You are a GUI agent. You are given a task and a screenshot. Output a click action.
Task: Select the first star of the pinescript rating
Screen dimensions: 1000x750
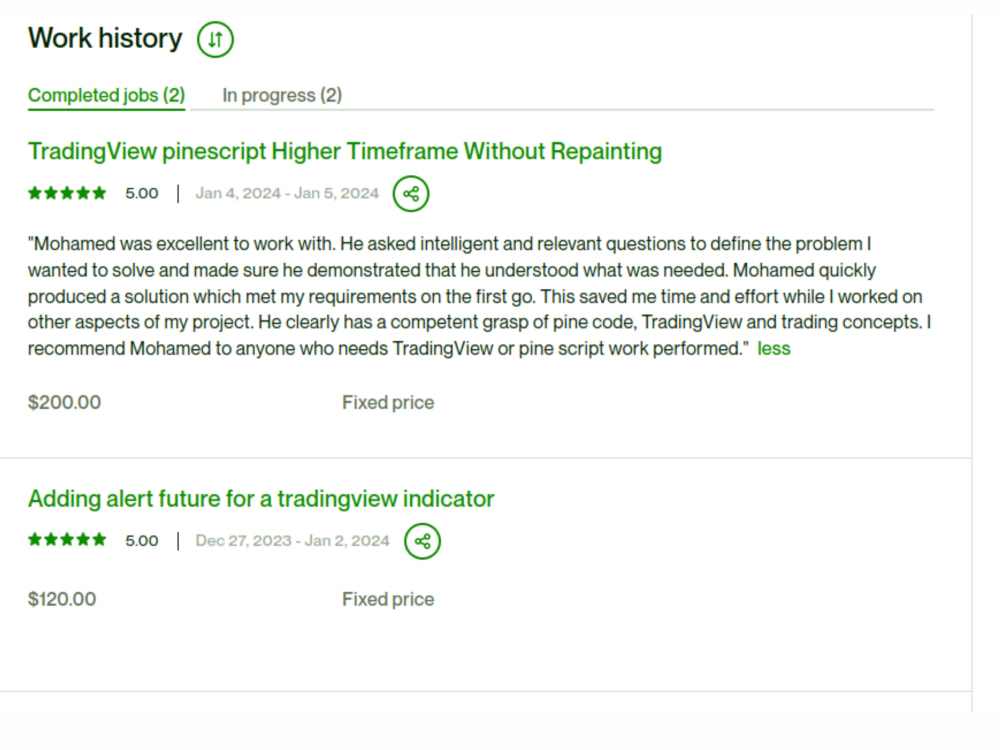tap(33, 192)
